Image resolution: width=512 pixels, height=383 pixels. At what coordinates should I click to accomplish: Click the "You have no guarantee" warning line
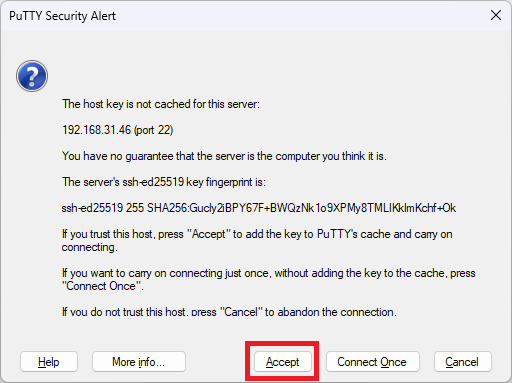coord(224,156)
